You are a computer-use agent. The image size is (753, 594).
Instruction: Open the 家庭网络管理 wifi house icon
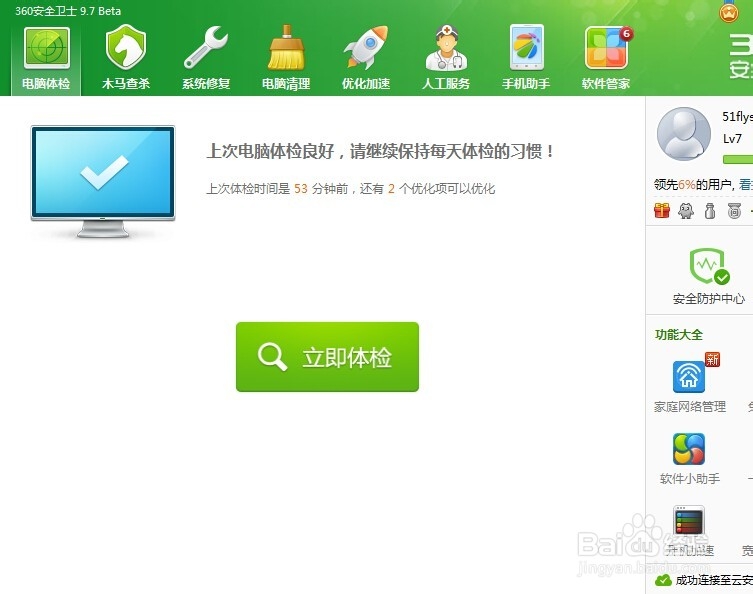point(689,376)
